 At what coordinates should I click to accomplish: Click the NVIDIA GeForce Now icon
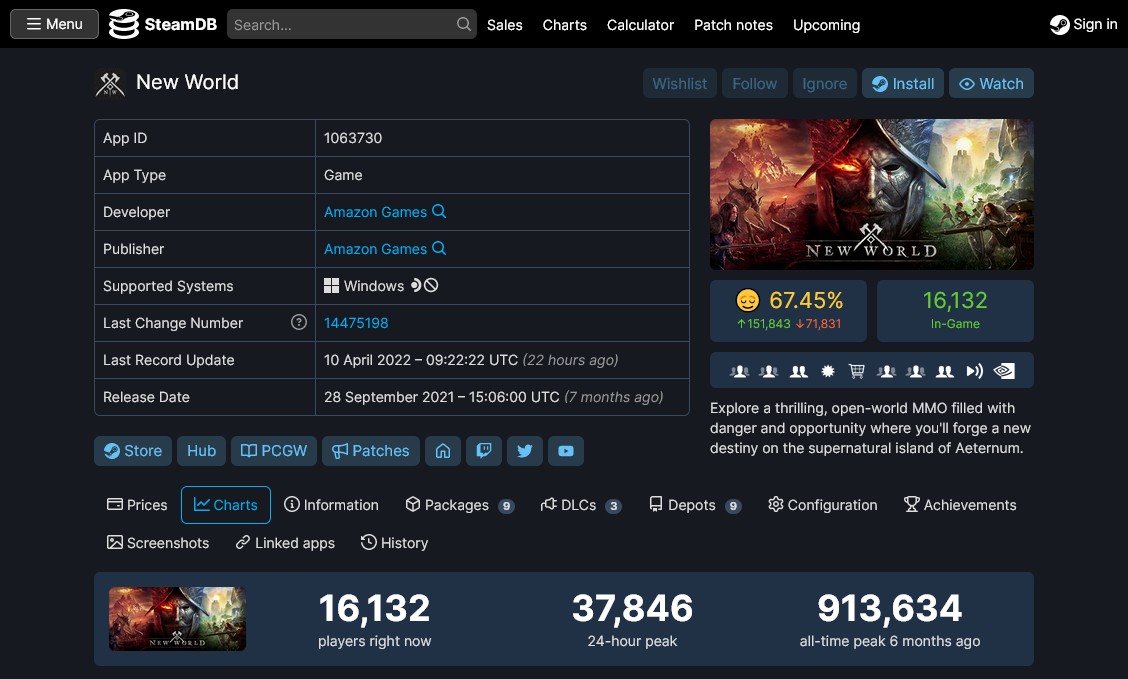[1004, 371]
